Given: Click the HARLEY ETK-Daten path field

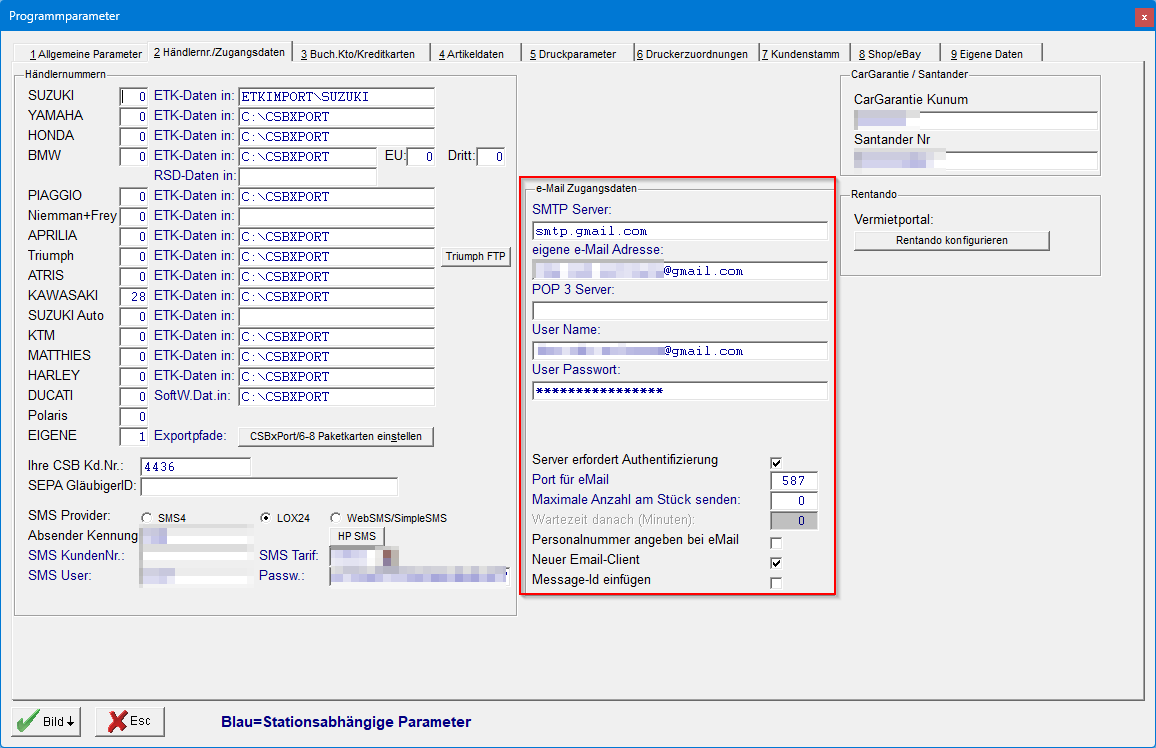Looking at the screenshot, I should point(336,377).
